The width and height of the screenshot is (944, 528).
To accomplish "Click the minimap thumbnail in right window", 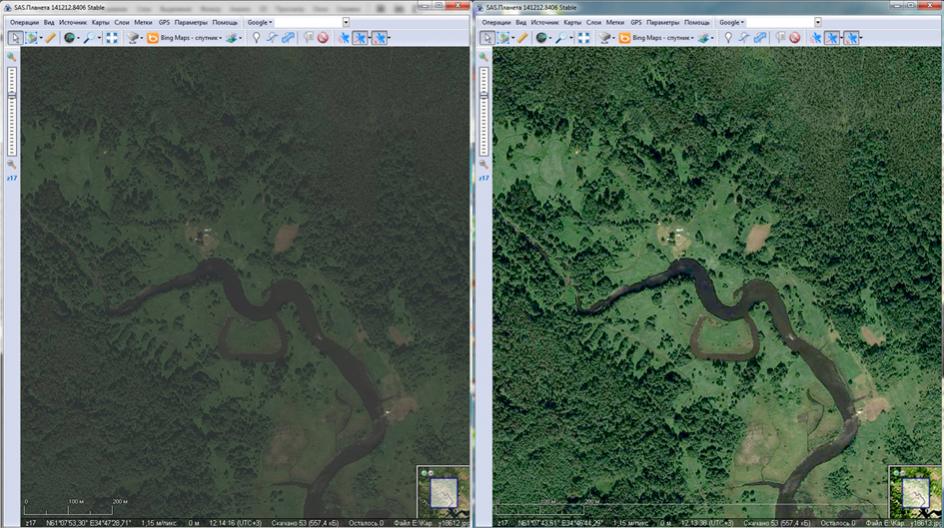I will coord(916,493).
